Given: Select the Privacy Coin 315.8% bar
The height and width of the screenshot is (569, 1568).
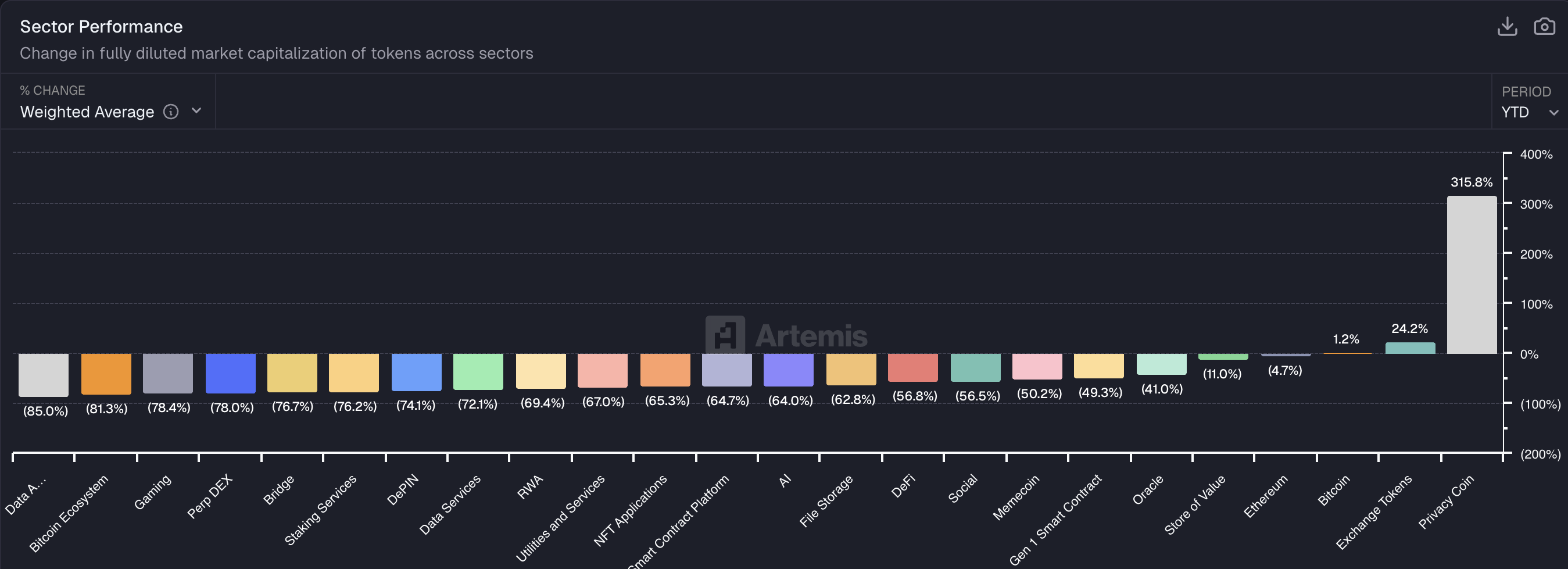Looking at the screenshot, I should coord(1472,274).
